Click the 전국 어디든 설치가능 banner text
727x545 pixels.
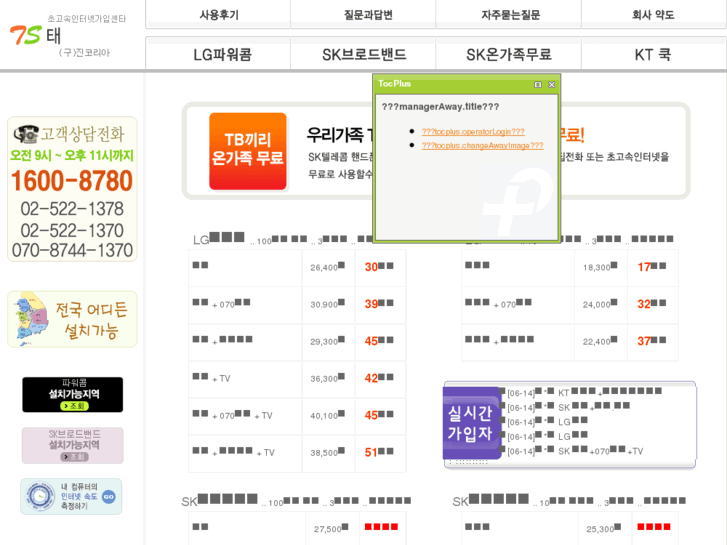pyautogui.click(x=91, y=320)
